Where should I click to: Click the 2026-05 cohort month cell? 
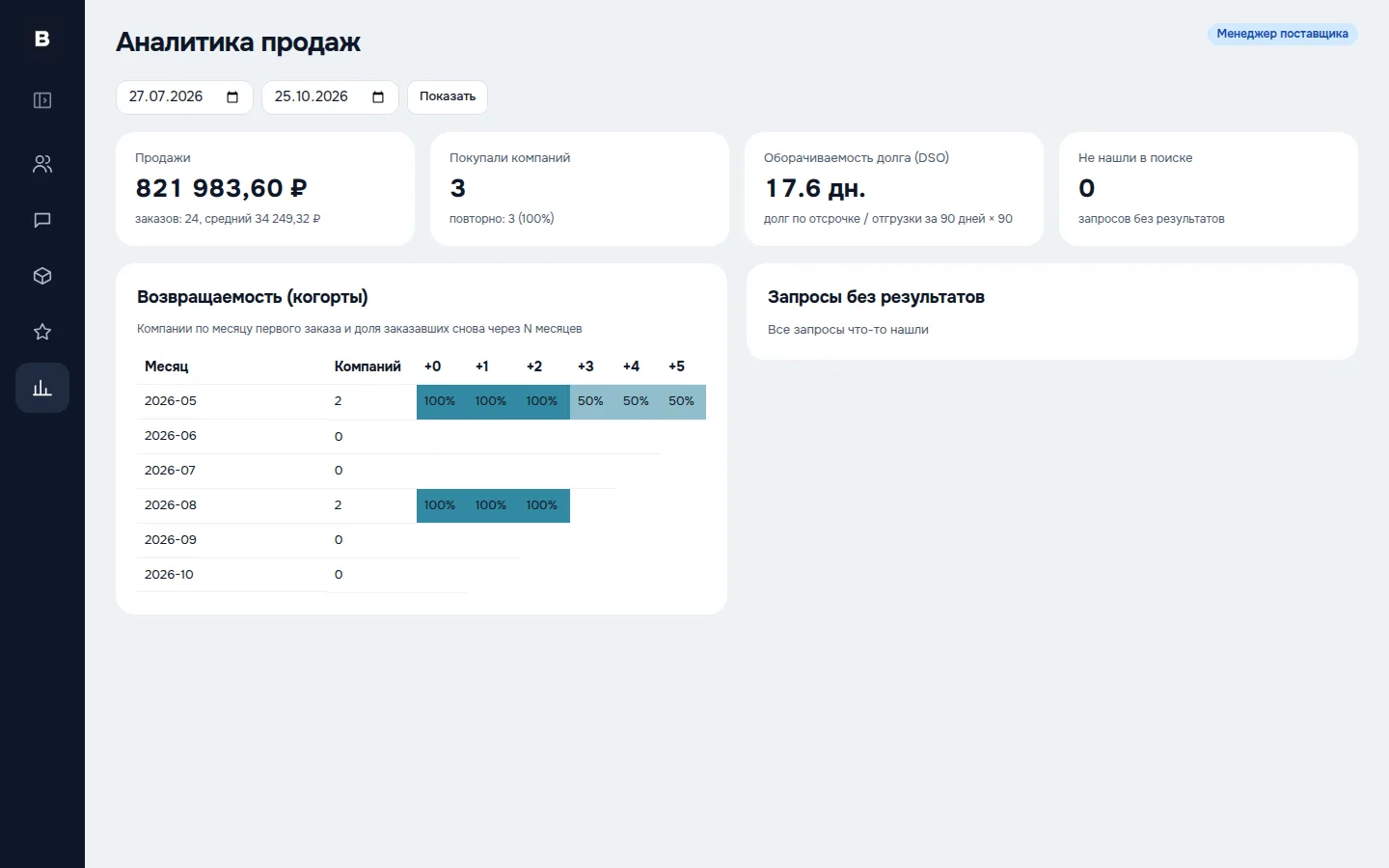[233, 401]
